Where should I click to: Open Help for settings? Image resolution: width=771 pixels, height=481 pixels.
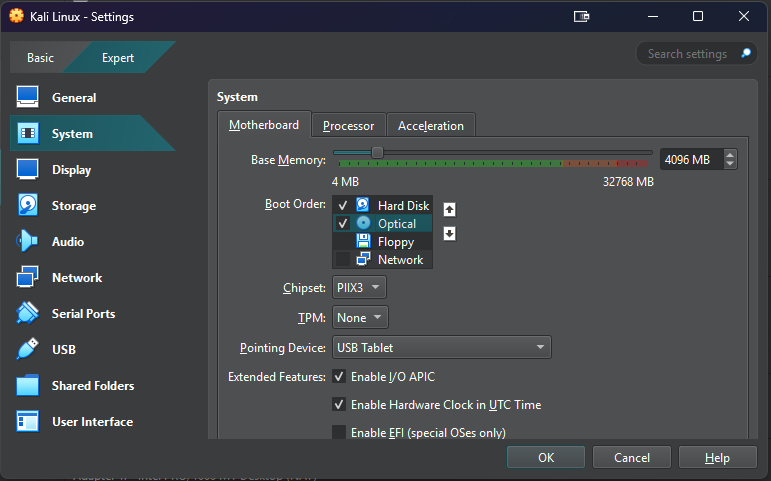(717, 457)
